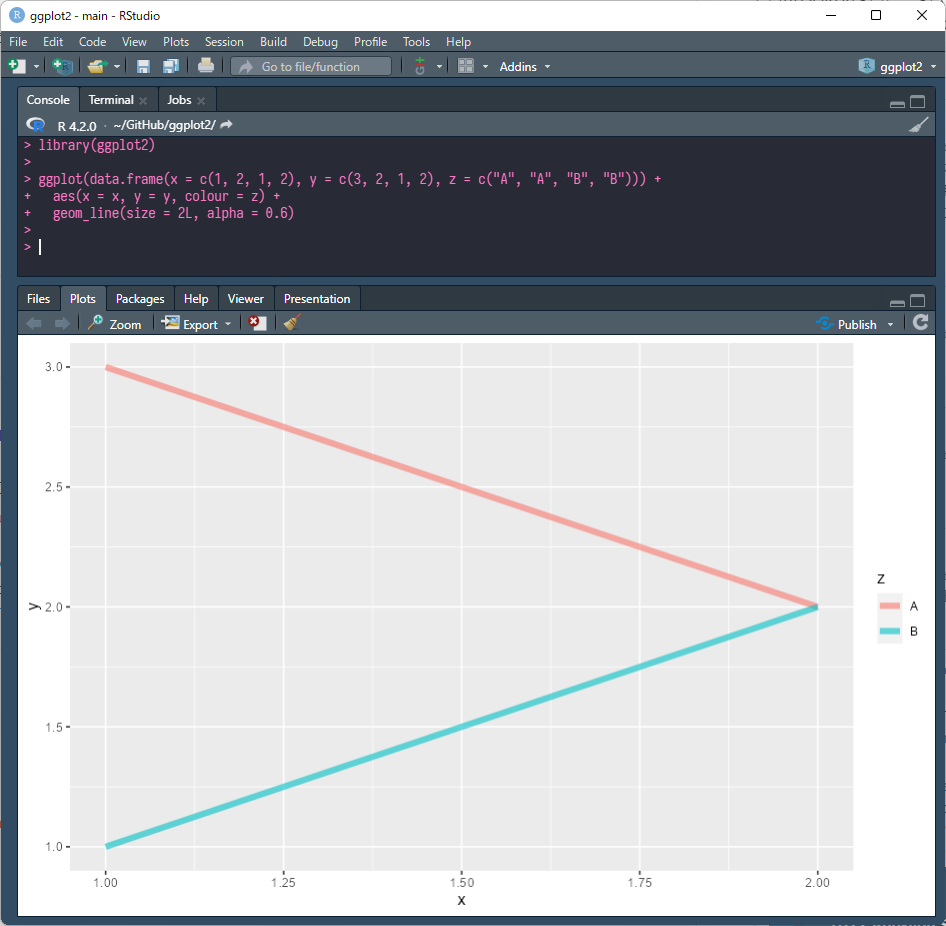Print the current file
This screenshot has width=946, height=926.
point(206,66)
